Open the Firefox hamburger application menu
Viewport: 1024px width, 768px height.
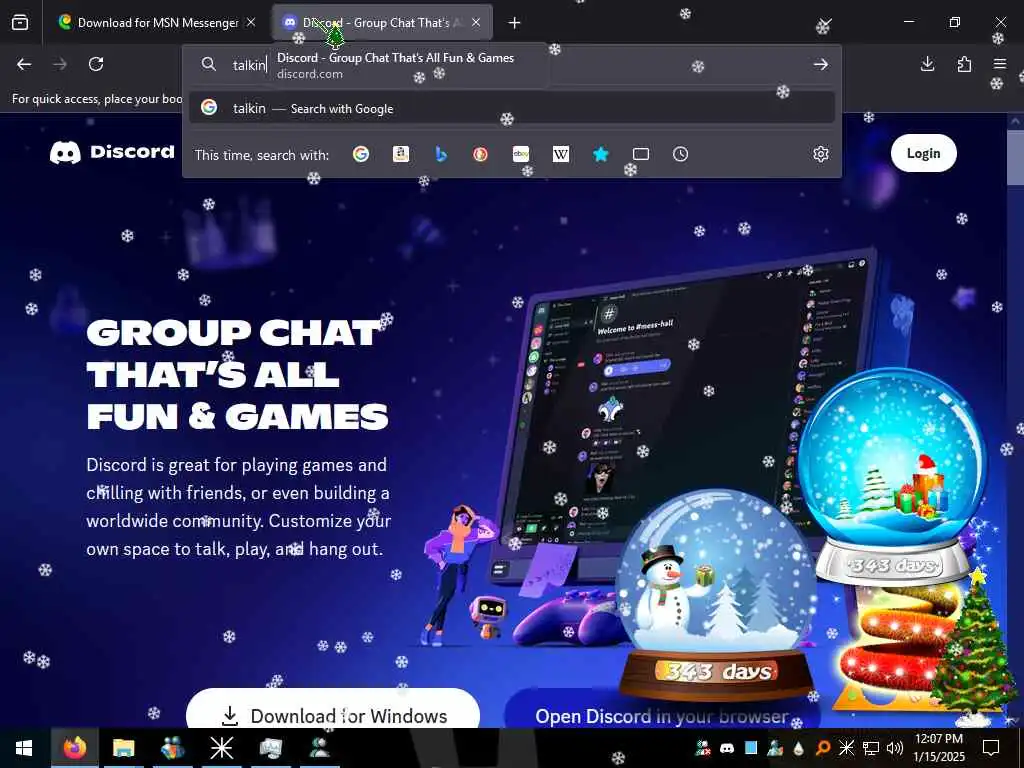(1000, 64)
